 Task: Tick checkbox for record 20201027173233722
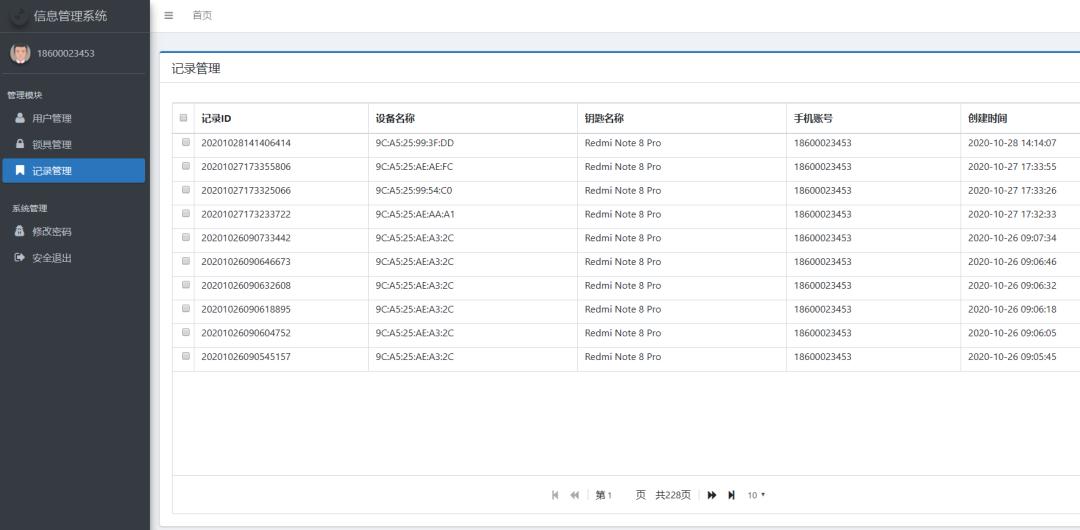coord(183,214)
